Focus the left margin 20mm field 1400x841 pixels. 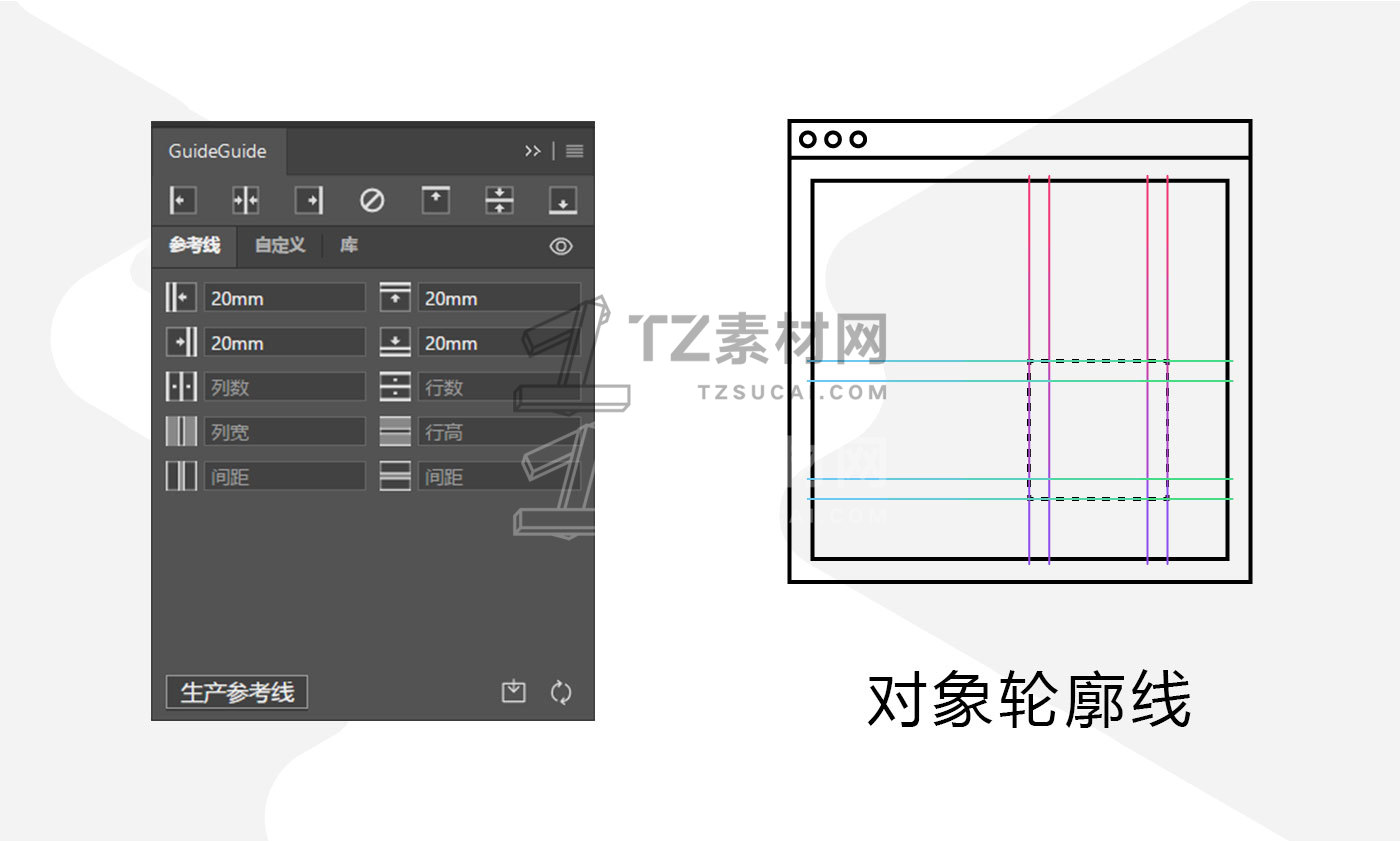point(285,298)
